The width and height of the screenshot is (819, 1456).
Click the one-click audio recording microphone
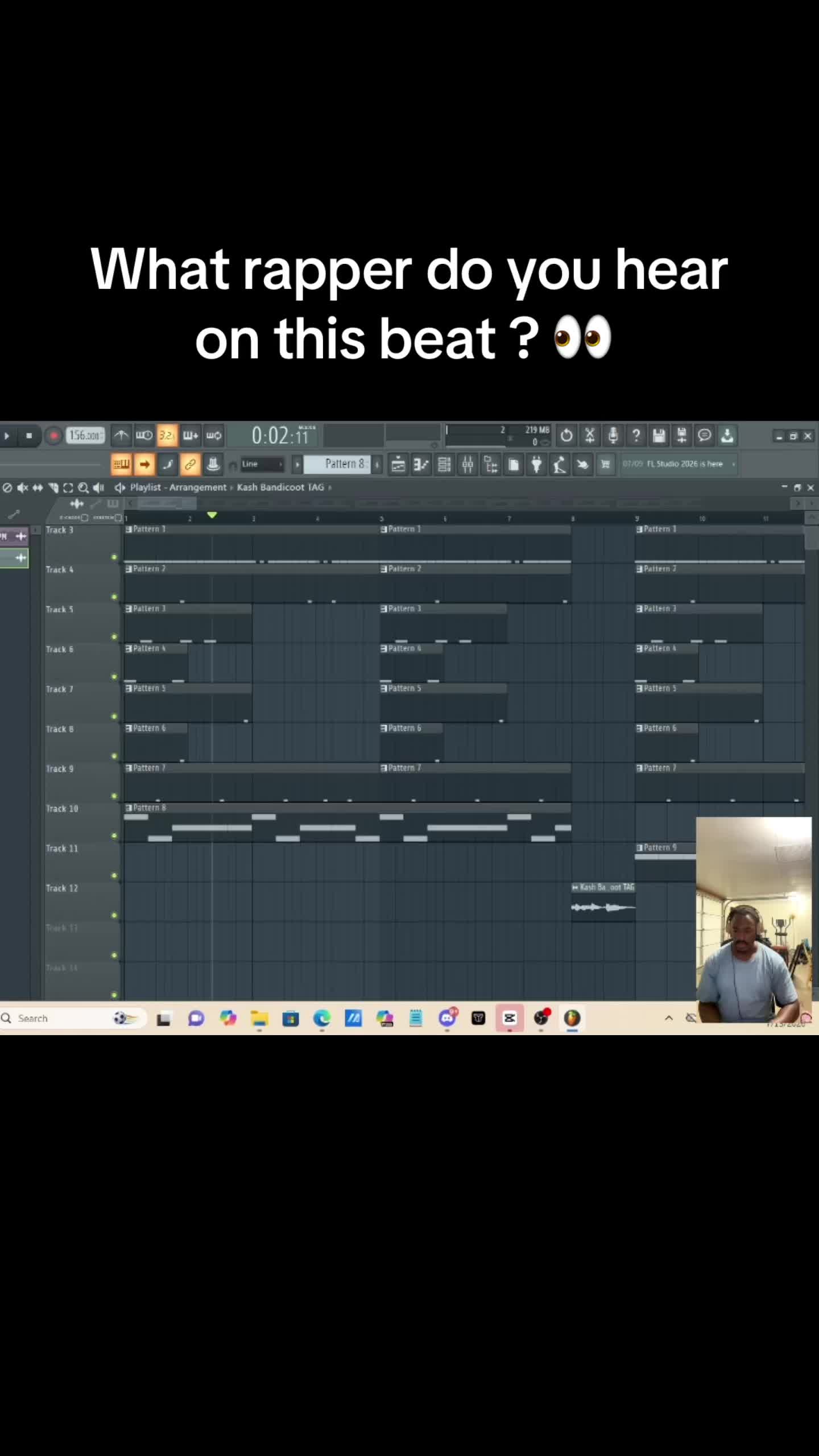pos(613,436)
